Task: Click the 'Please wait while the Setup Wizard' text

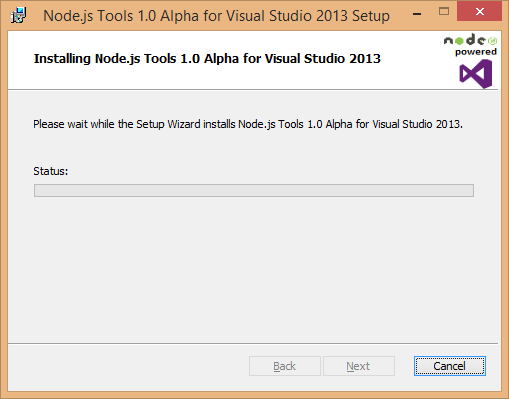Action: tap(248, 124)
